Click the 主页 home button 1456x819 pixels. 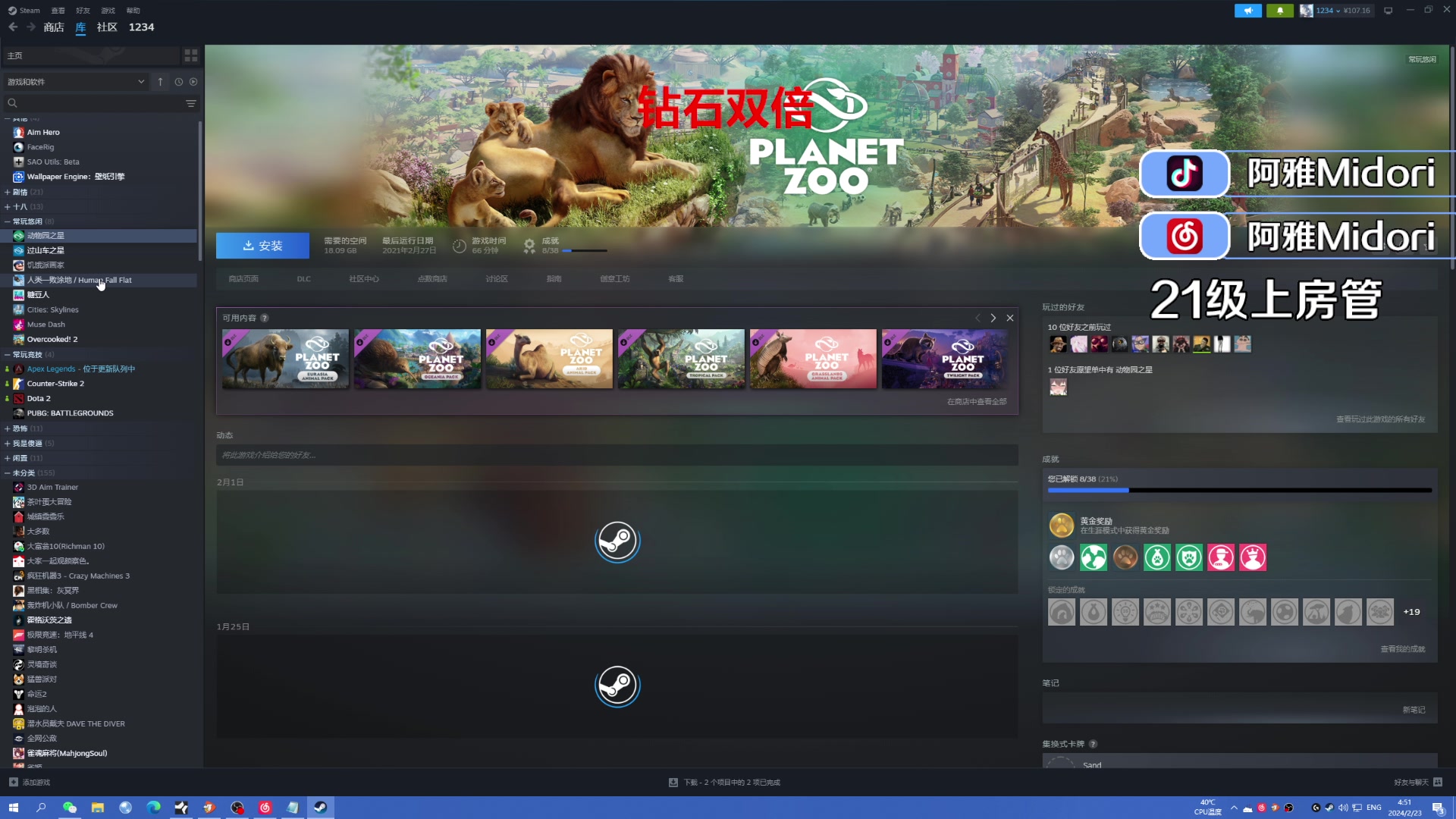[x=90, y=55]
